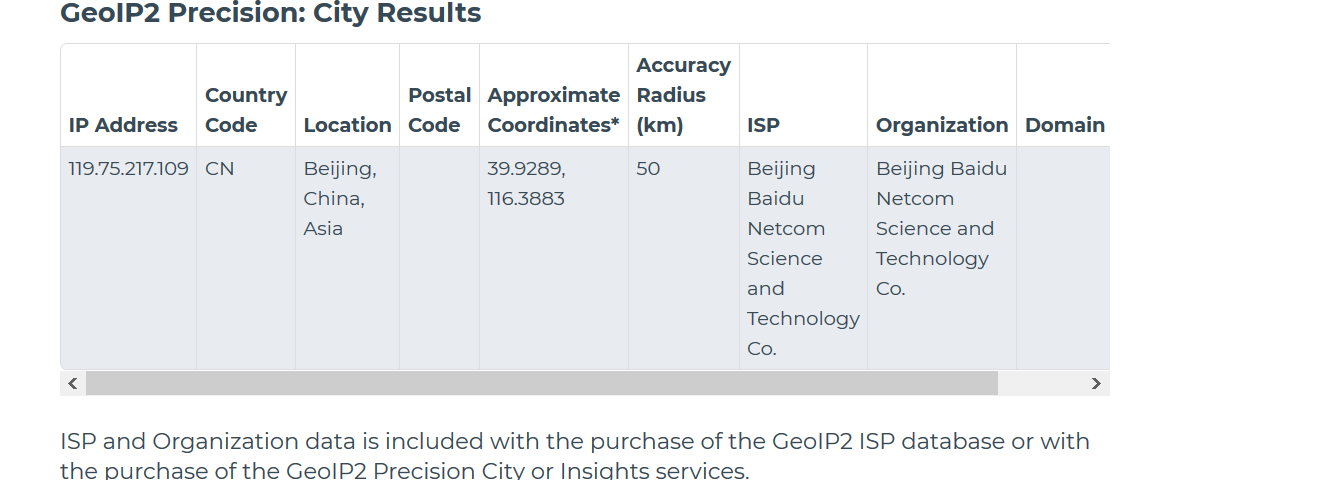The width and height of the screenshot is (1335, 480).
Task: Click the horizontal scrollbar thumb under the table
Action: tap(541, 383)
